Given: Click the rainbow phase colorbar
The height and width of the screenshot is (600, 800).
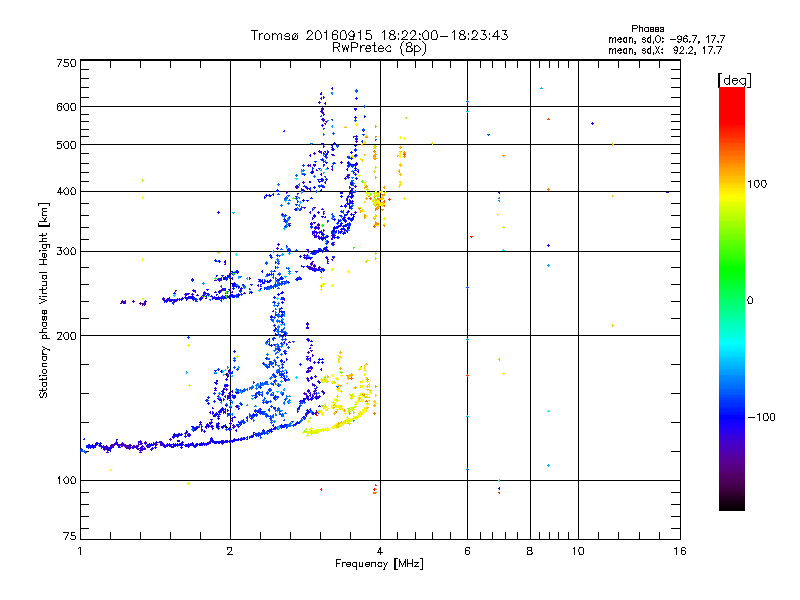Looking at the screenshot, I should point(732,298).
